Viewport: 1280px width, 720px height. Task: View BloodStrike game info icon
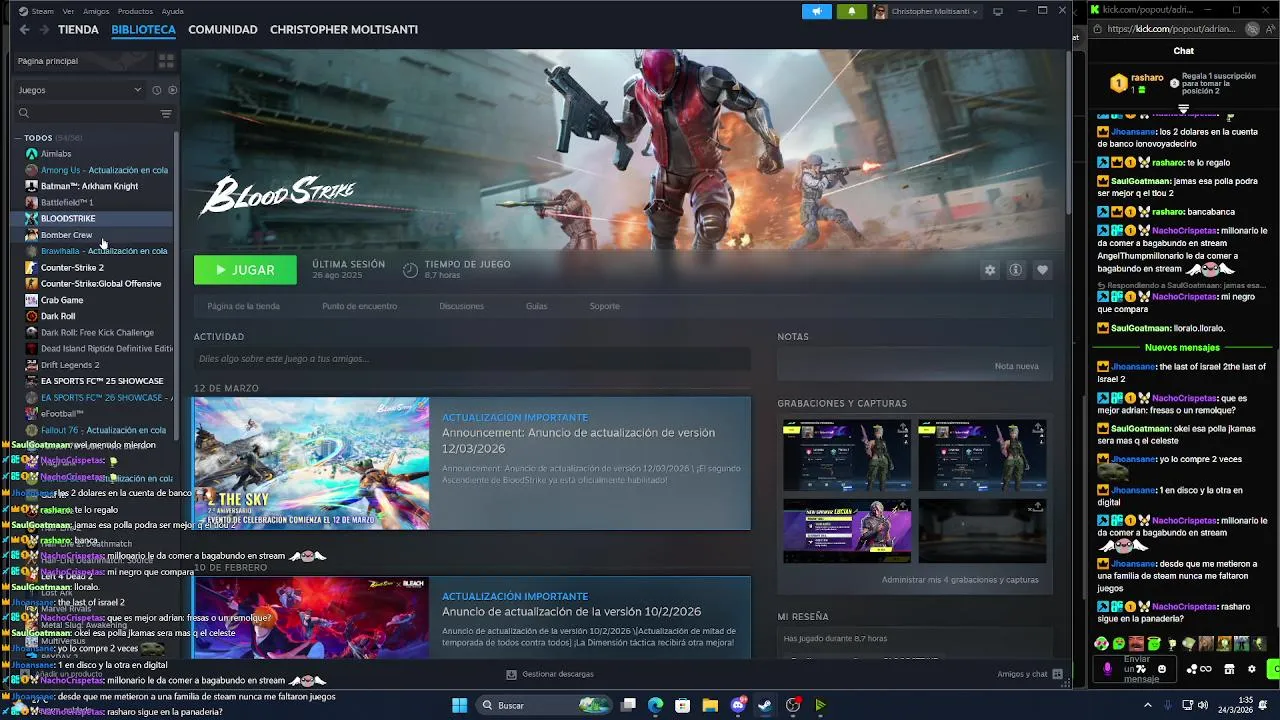coord(1015,270)
